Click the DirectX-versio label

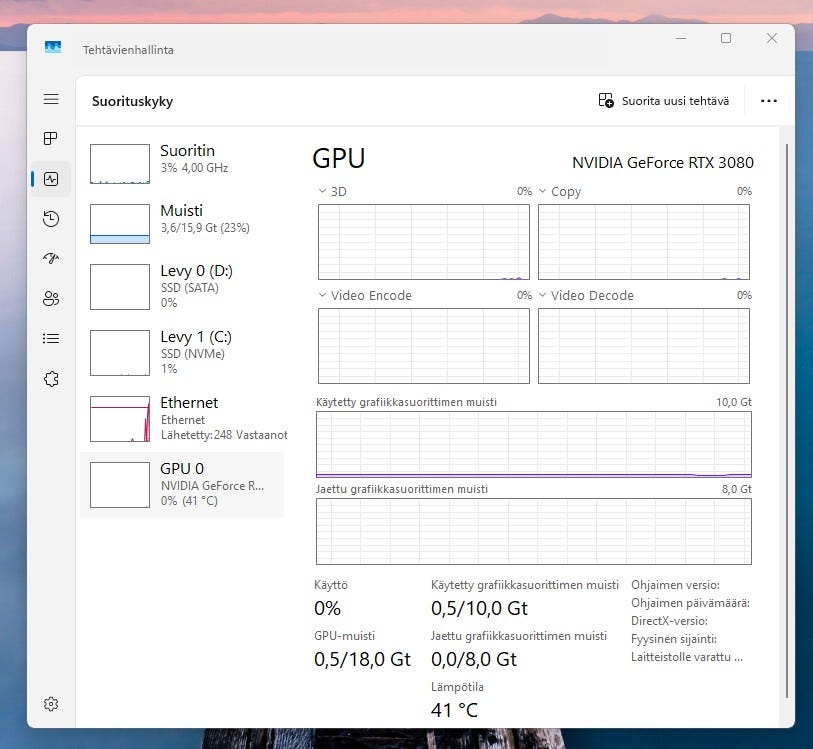pos(669,620)
